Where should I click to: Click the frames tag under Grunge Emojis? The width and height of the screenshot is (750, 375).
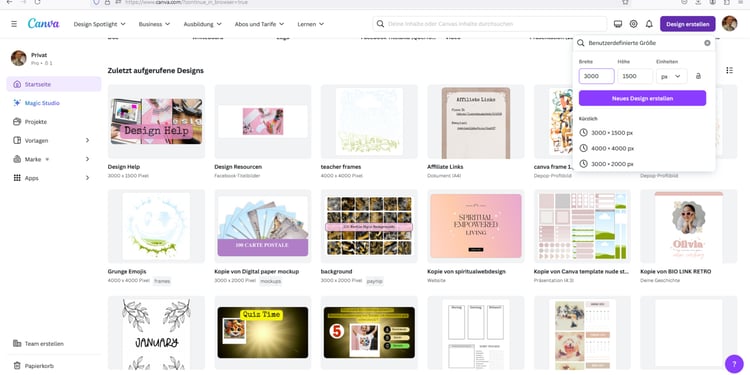(x=162, y=281)
